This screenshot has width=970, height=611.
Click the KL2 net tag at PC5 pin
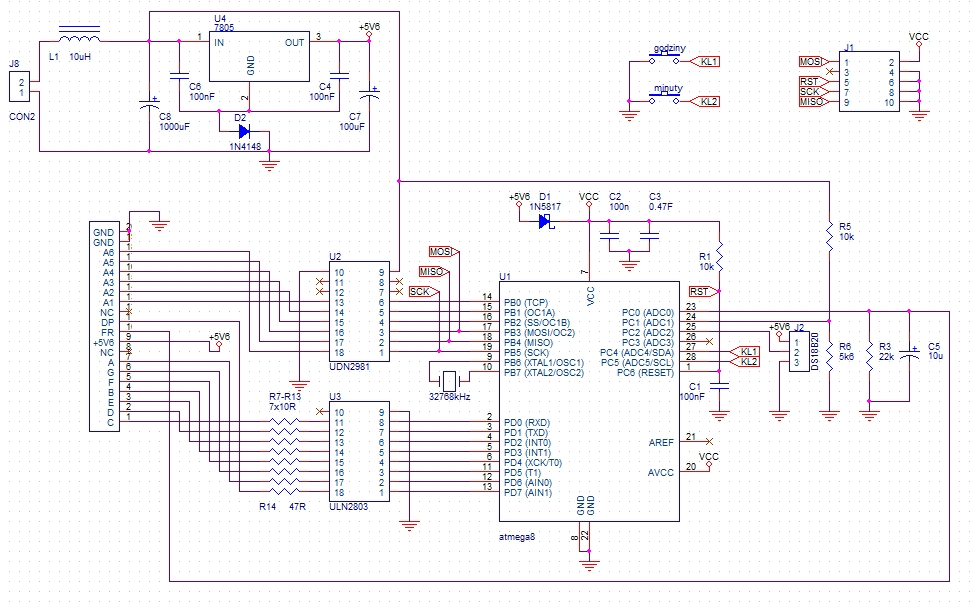point(745,361)
